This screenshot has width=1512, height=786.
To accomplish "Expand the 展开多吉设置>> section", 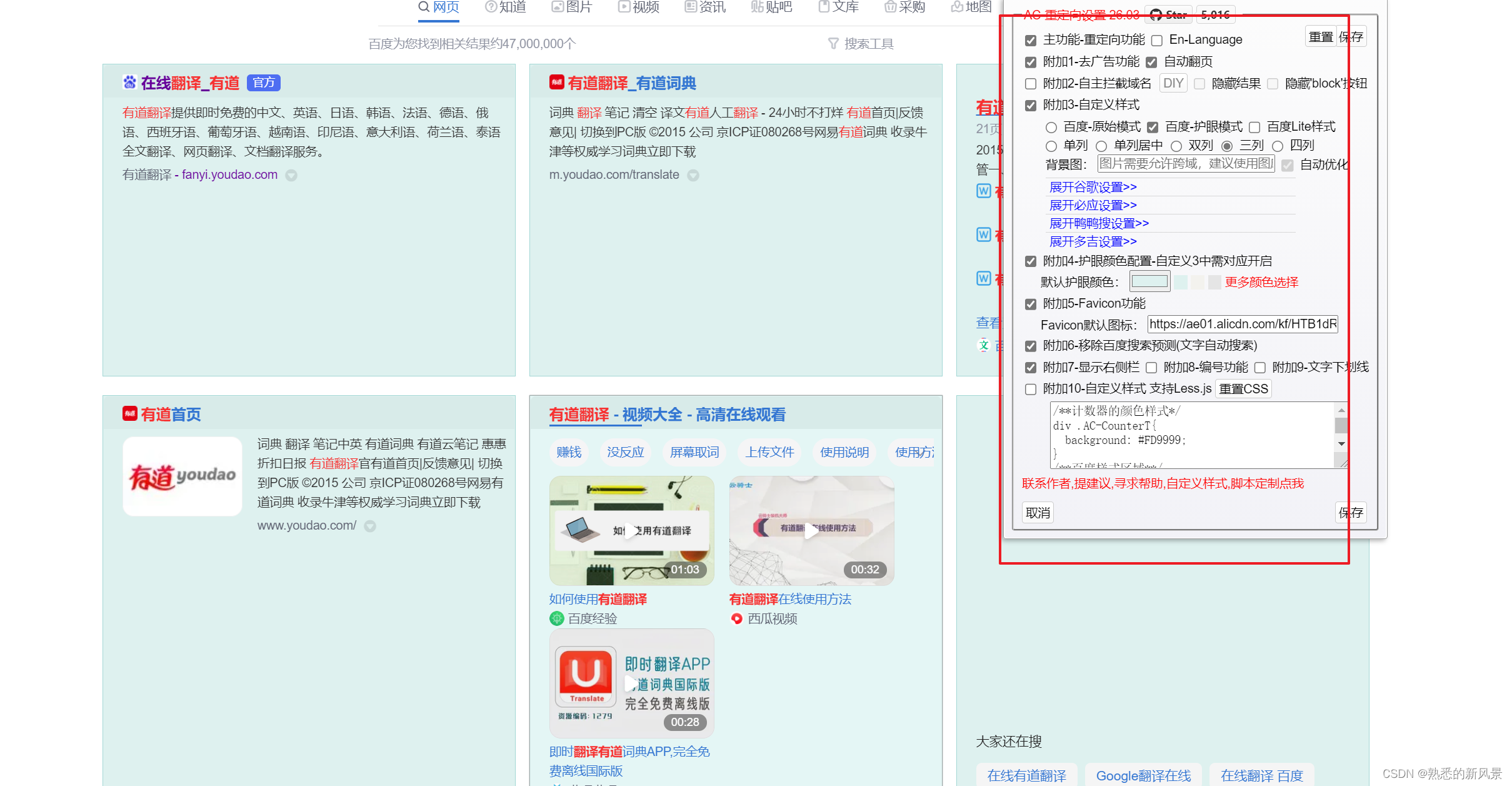I will pyautogui.click(x=1093, y=241).
